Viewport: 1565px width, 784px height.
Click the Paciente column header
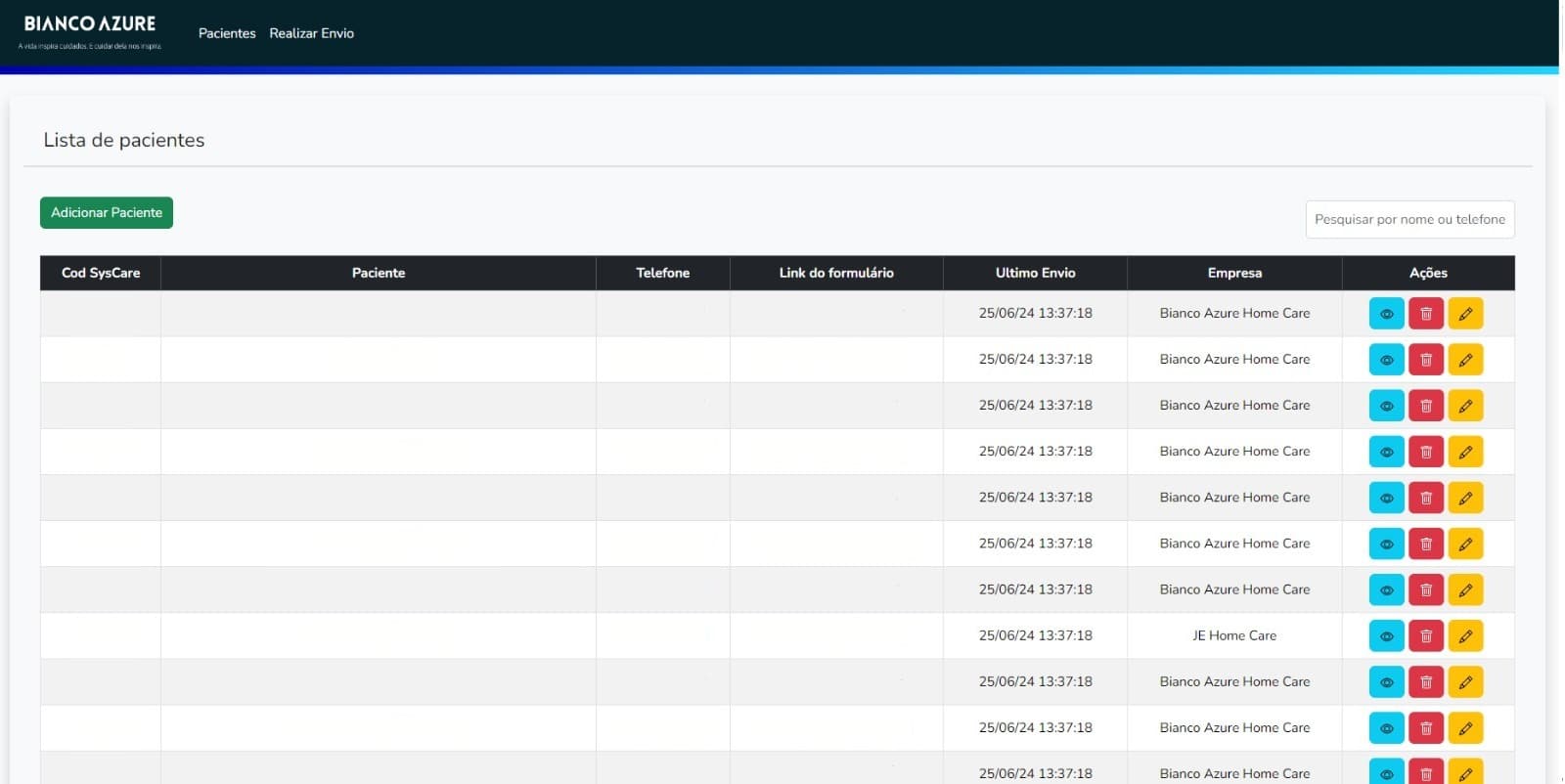coord(379,273)
